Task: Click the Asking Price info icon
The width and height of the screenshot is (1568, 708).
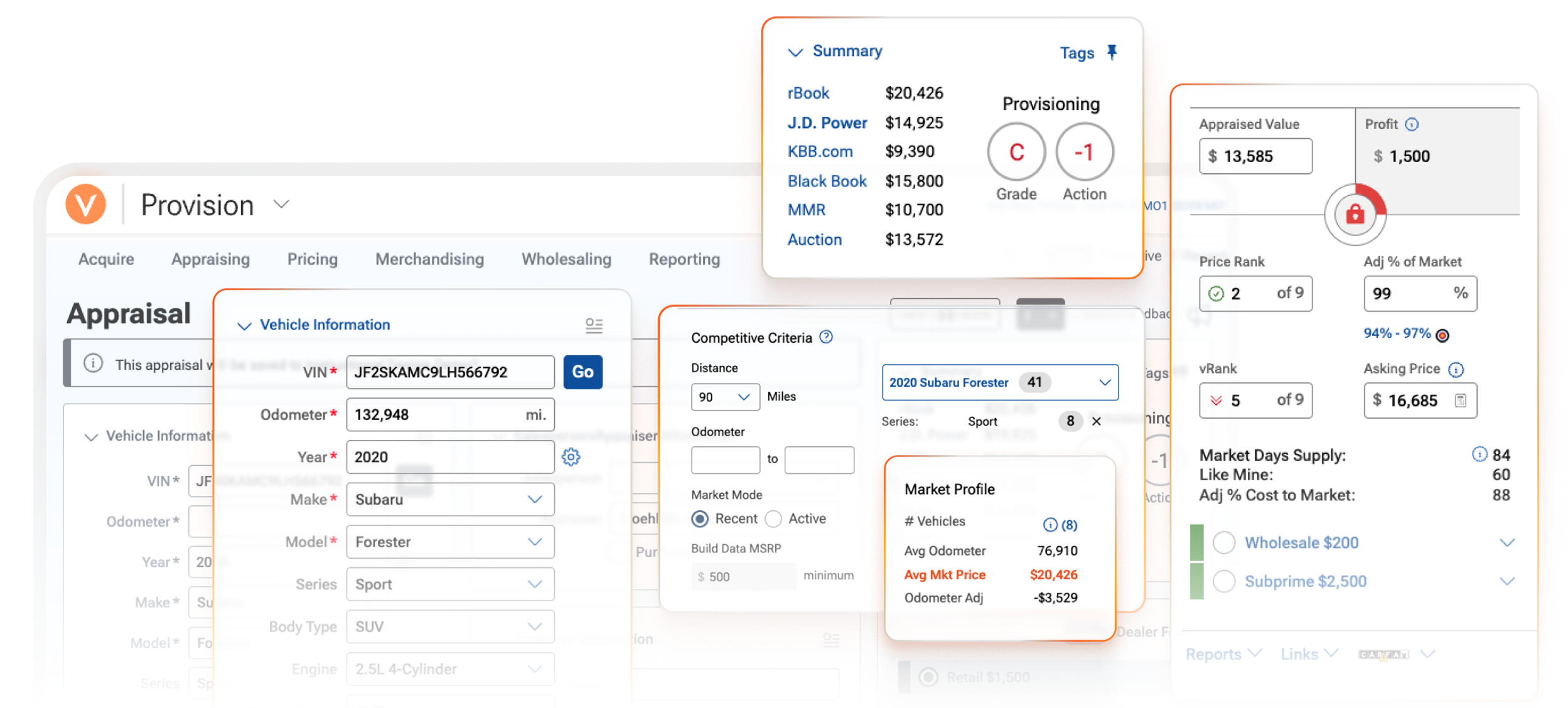Action: click(1456, 369)
